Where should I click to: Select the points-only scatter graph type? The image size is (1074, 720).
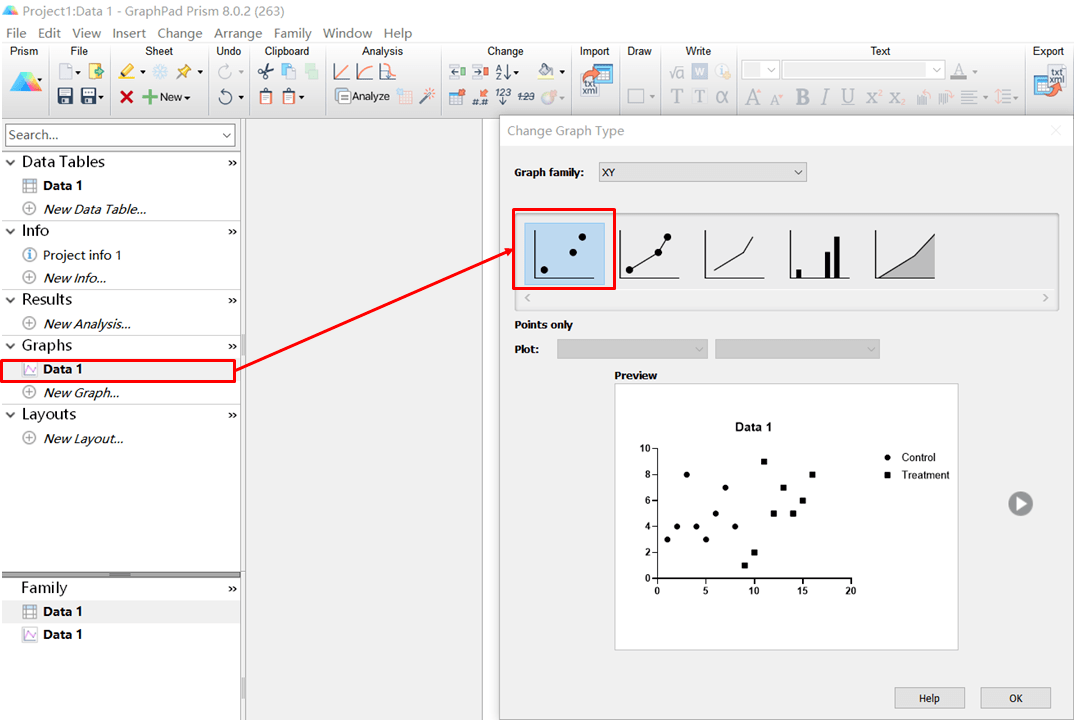[564, 254]
